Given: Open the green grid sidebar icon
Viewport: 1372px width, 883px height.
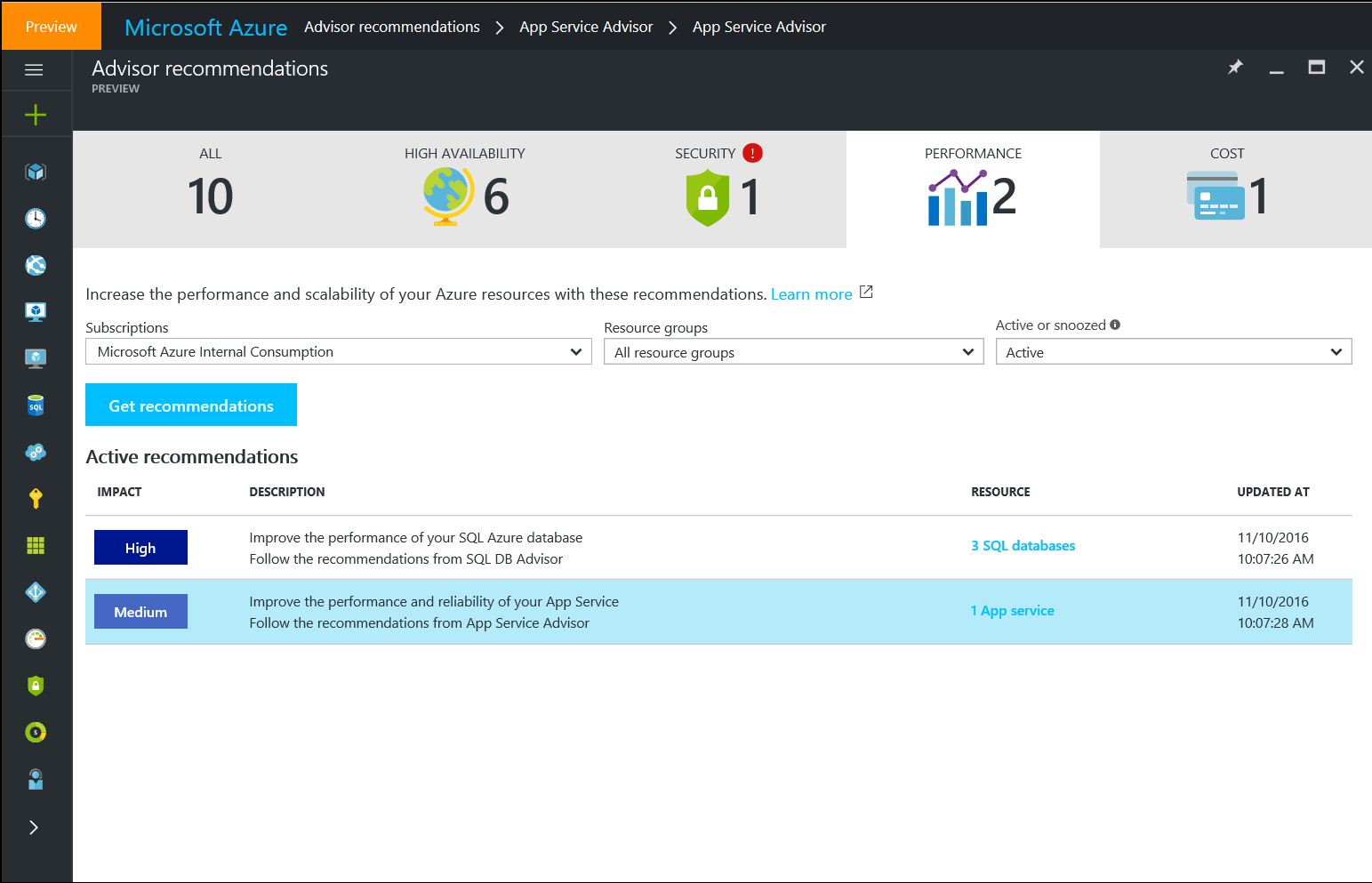Looking at the screenshot, I should (36, 545).
